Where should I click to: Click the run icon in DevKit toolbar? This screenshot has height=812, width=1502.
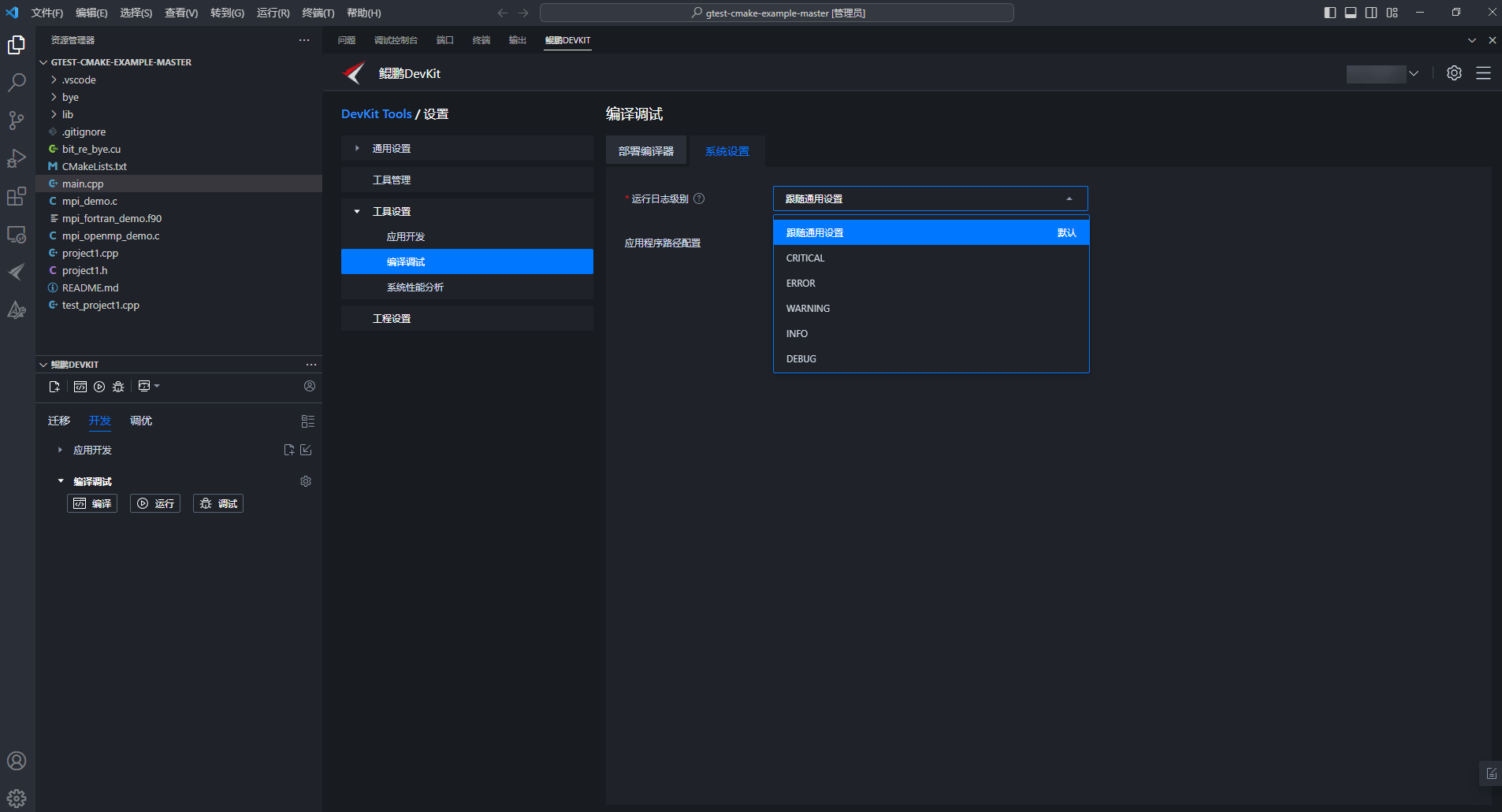[99, 387]
